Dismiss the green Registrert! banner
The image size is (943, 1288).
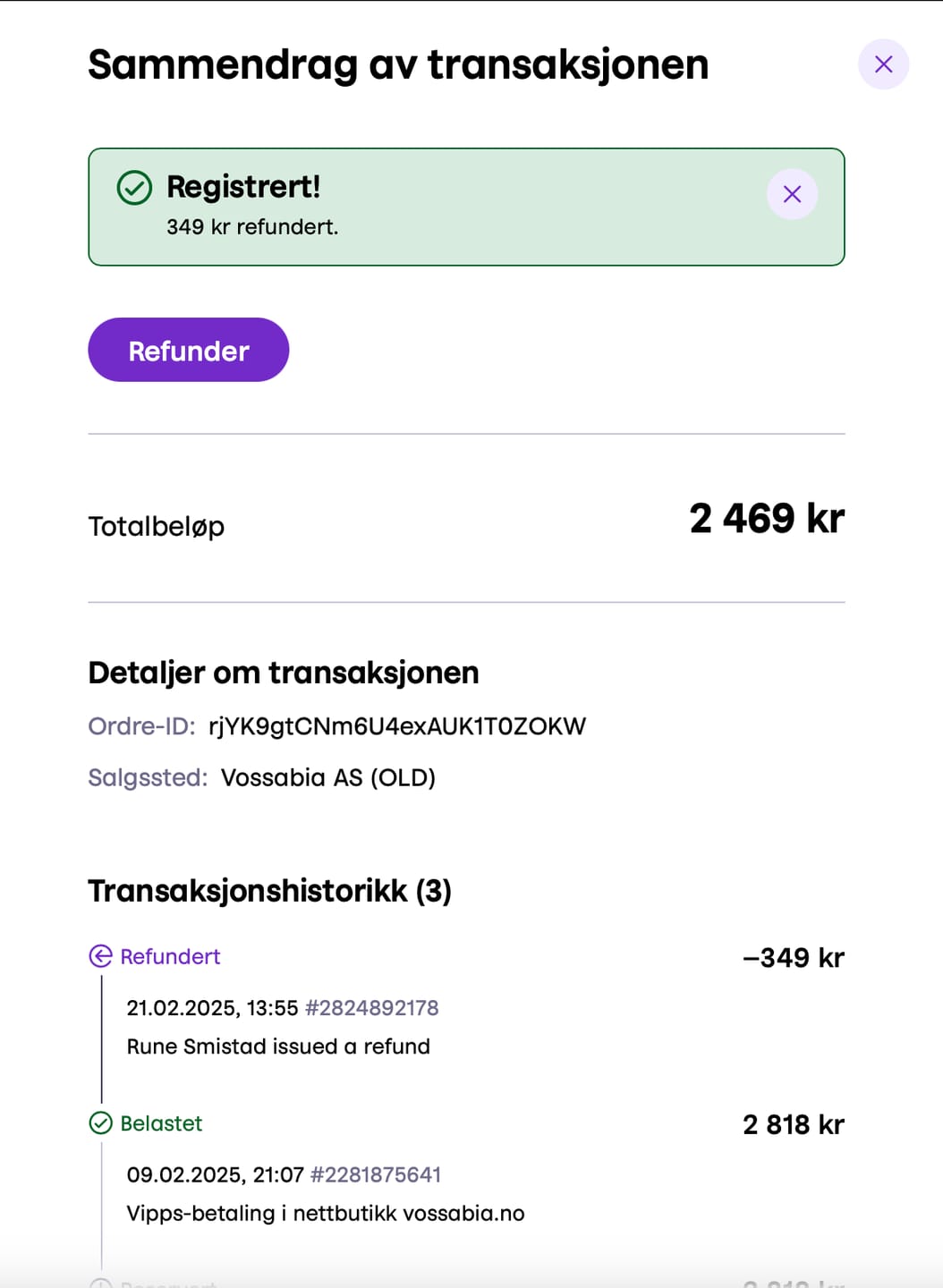[x=792, y=194]
